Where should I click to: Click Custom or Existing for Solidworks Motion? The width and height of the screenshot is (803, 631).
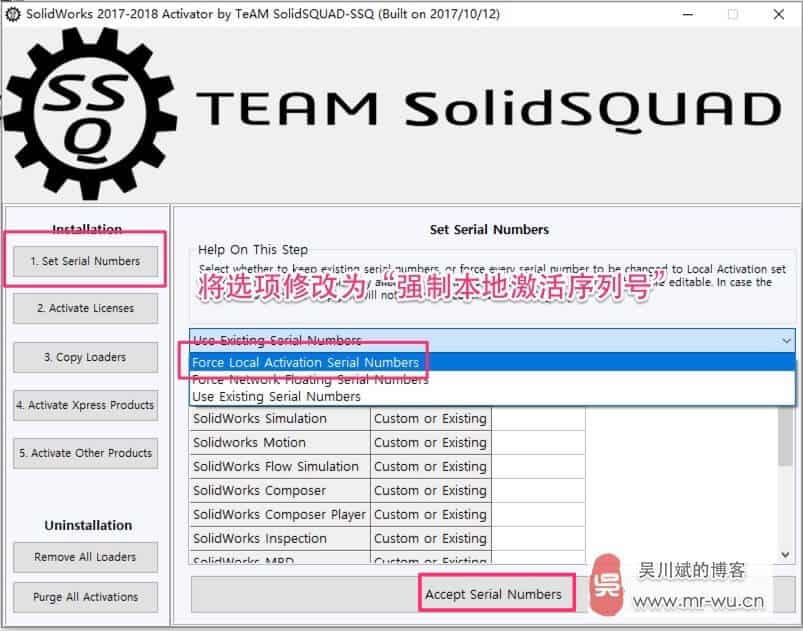click(431, 443)
